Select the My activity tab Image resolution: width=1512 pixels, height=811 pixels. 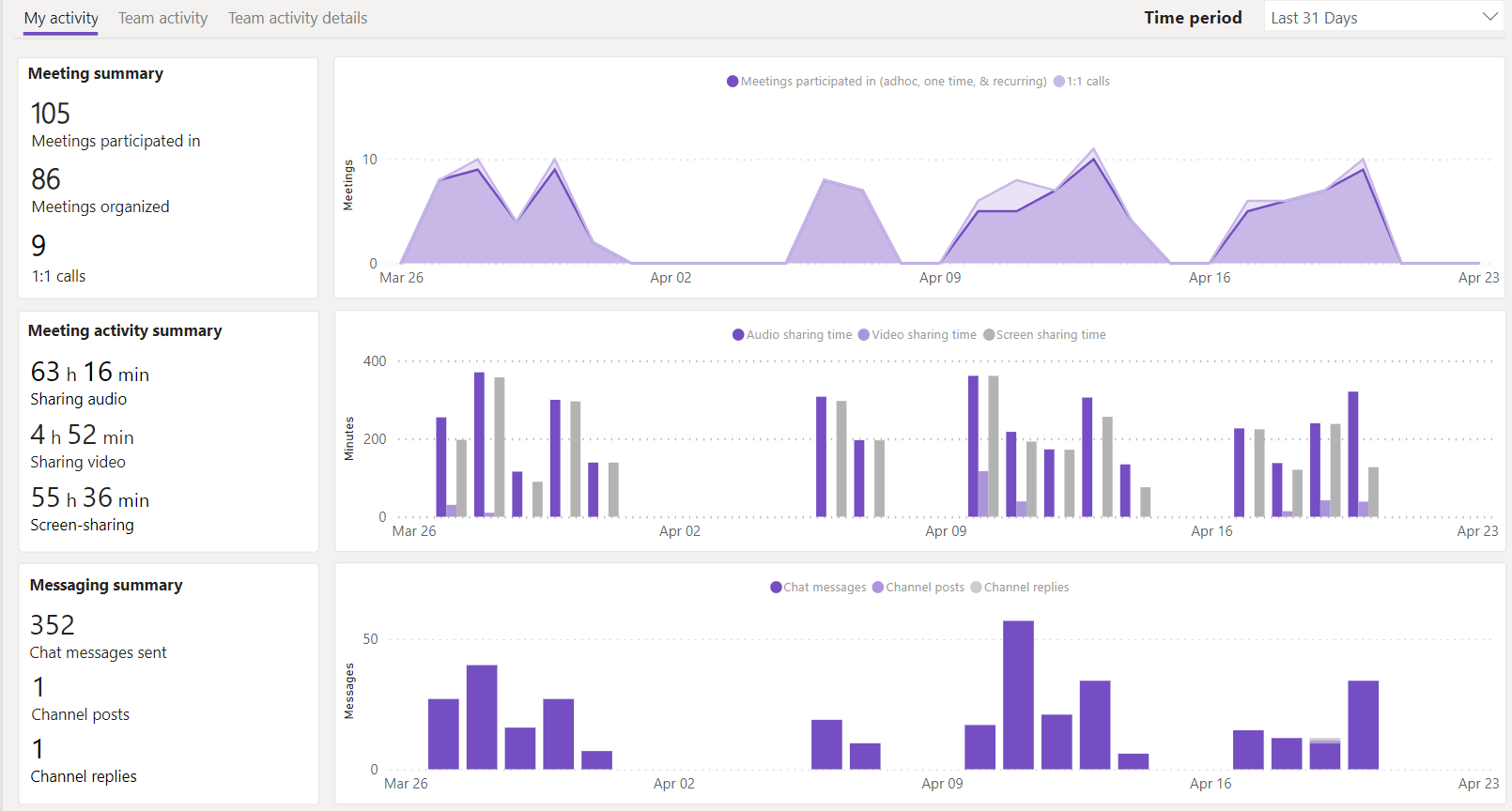pyautogui.click(x=61, y=18)
